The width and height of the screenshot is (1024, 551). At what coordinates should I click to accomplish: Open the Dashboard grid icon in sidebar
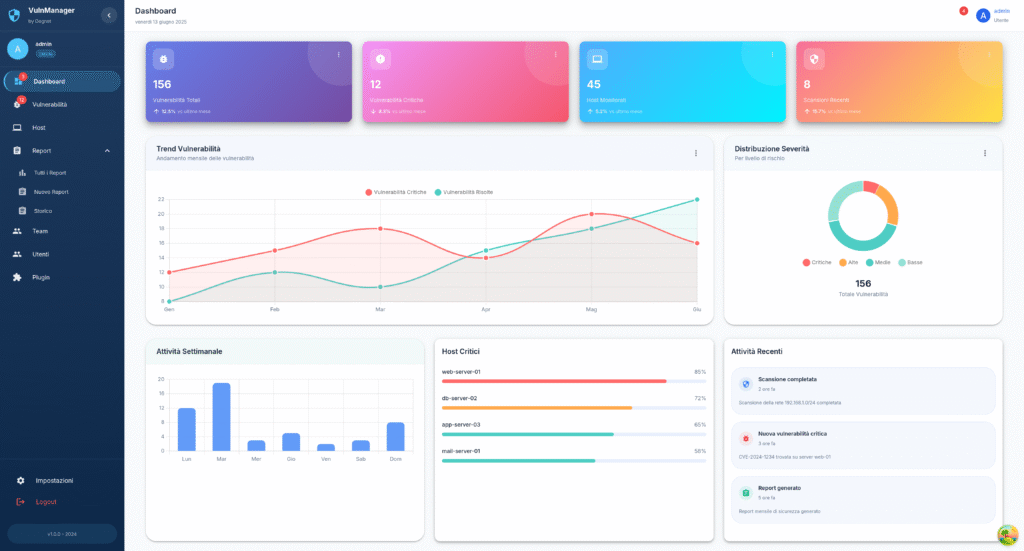tap(18, 81)
